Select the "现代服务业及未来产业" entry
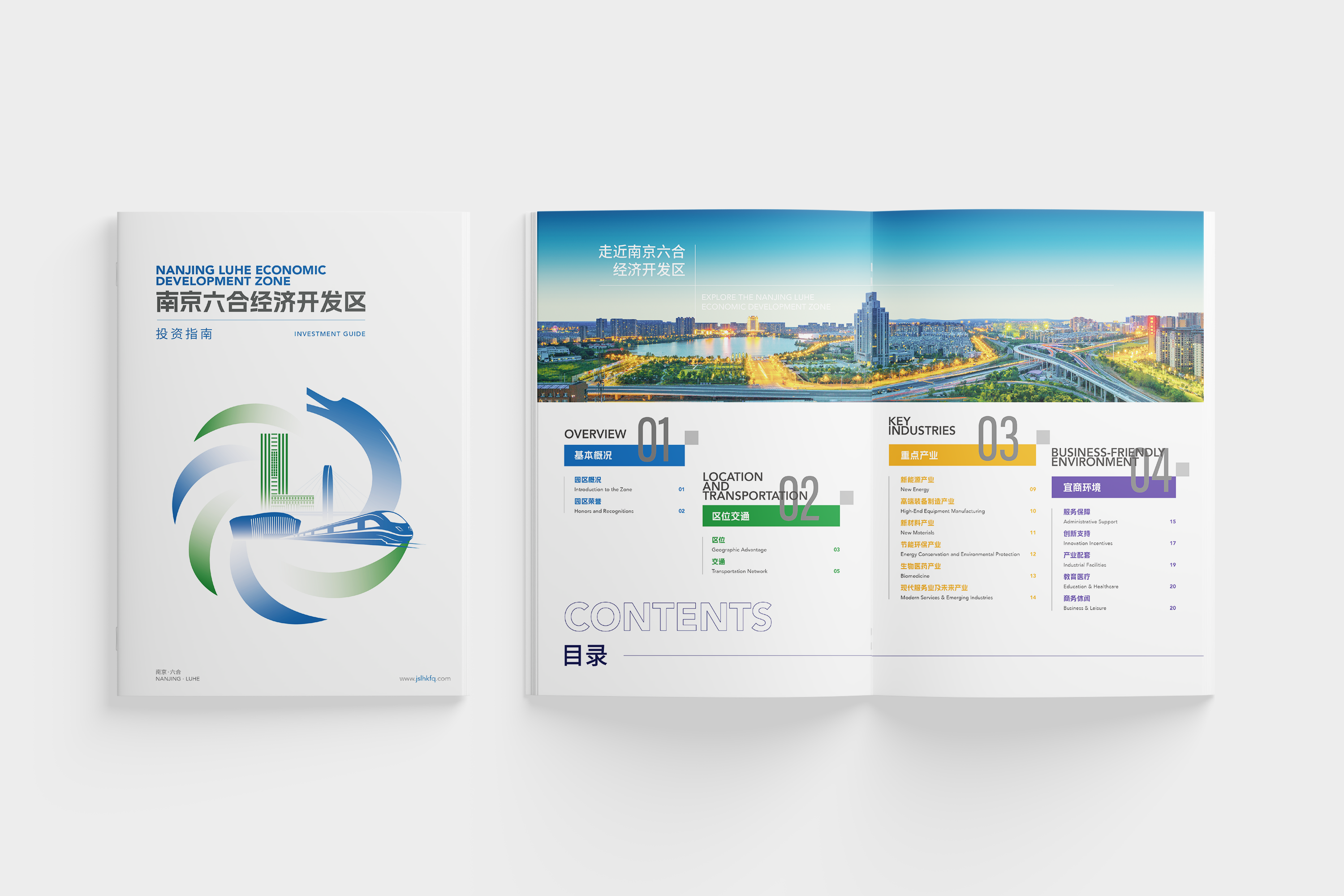The height and width of the screenshot is (896, 1344). point(934,588)
